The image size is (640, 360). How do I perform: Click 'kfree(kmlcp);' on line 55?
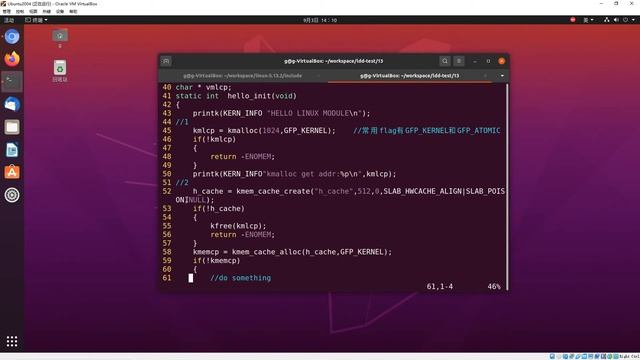click(x=238, y=226)
